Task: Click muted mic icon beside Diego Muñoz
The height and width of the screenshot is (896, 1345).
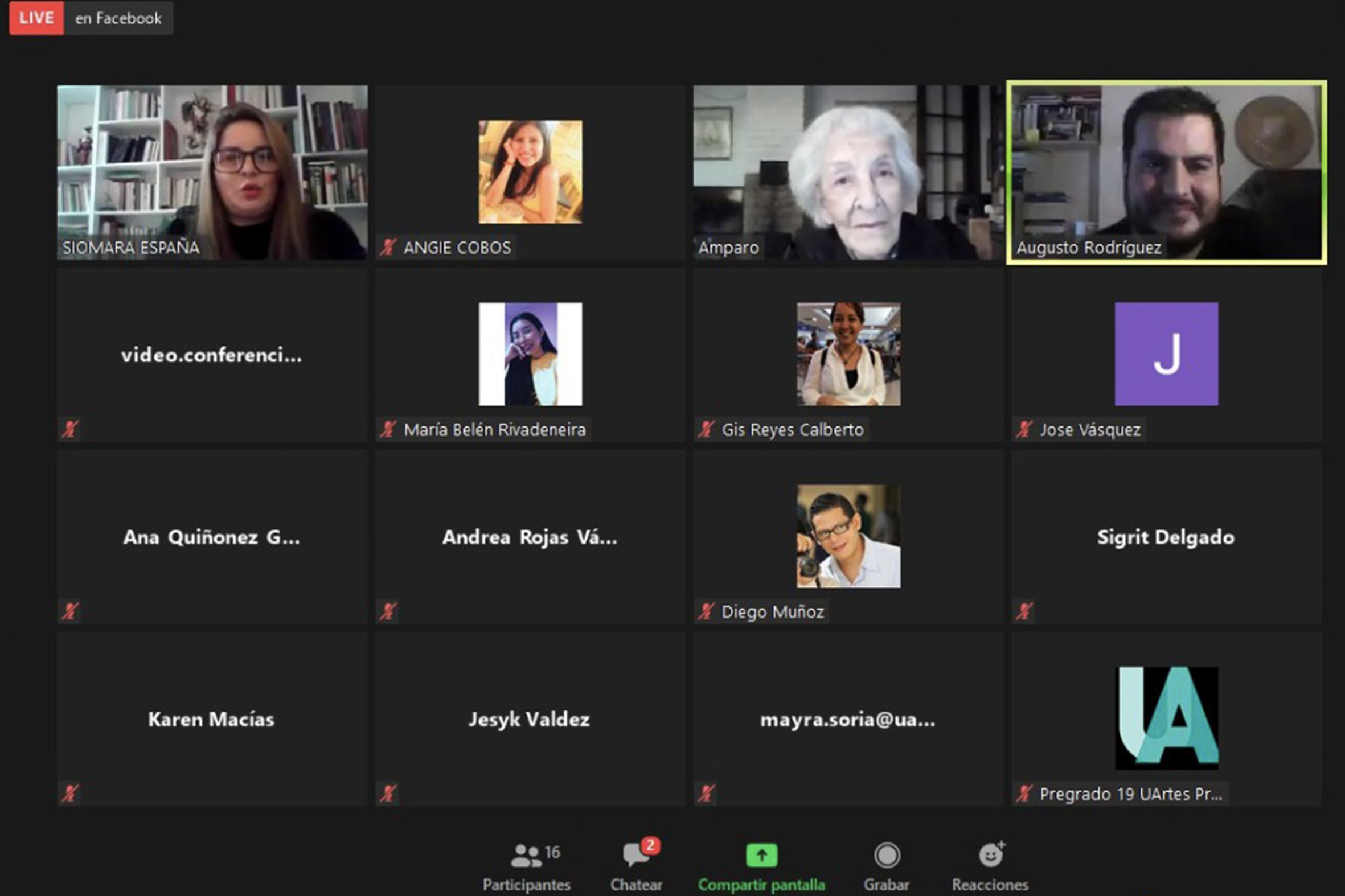Action: pos(706,611)
